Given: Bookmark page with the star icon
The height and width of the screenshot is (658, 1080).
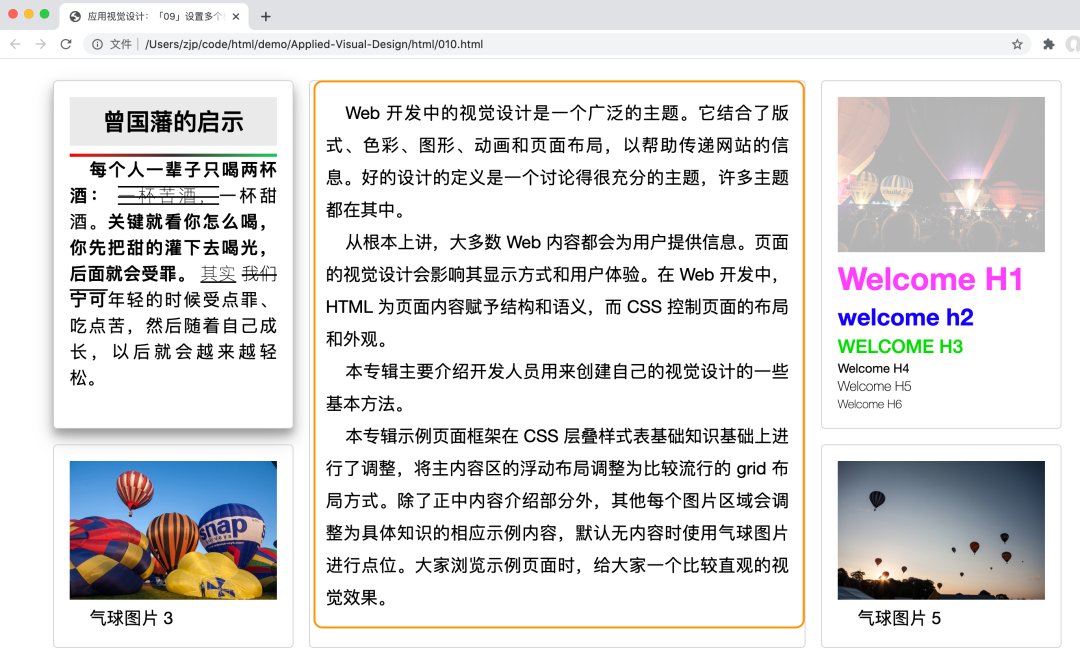Looking at the screenshot, I should [1017, 44].
